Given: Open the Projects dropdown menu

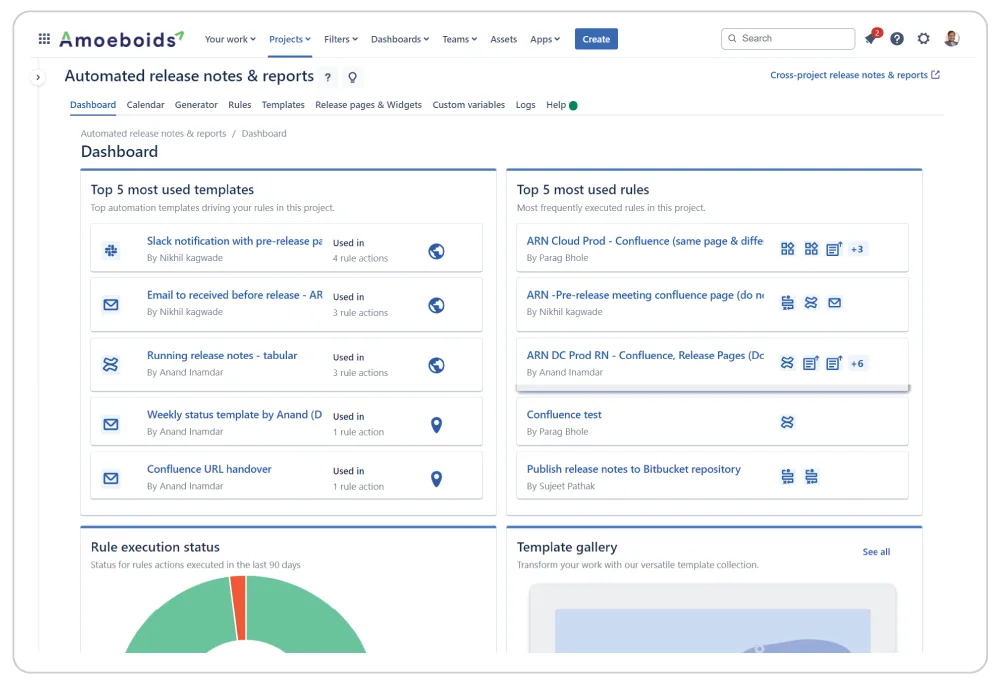Looking at the screenshot, I should (289, 39).
